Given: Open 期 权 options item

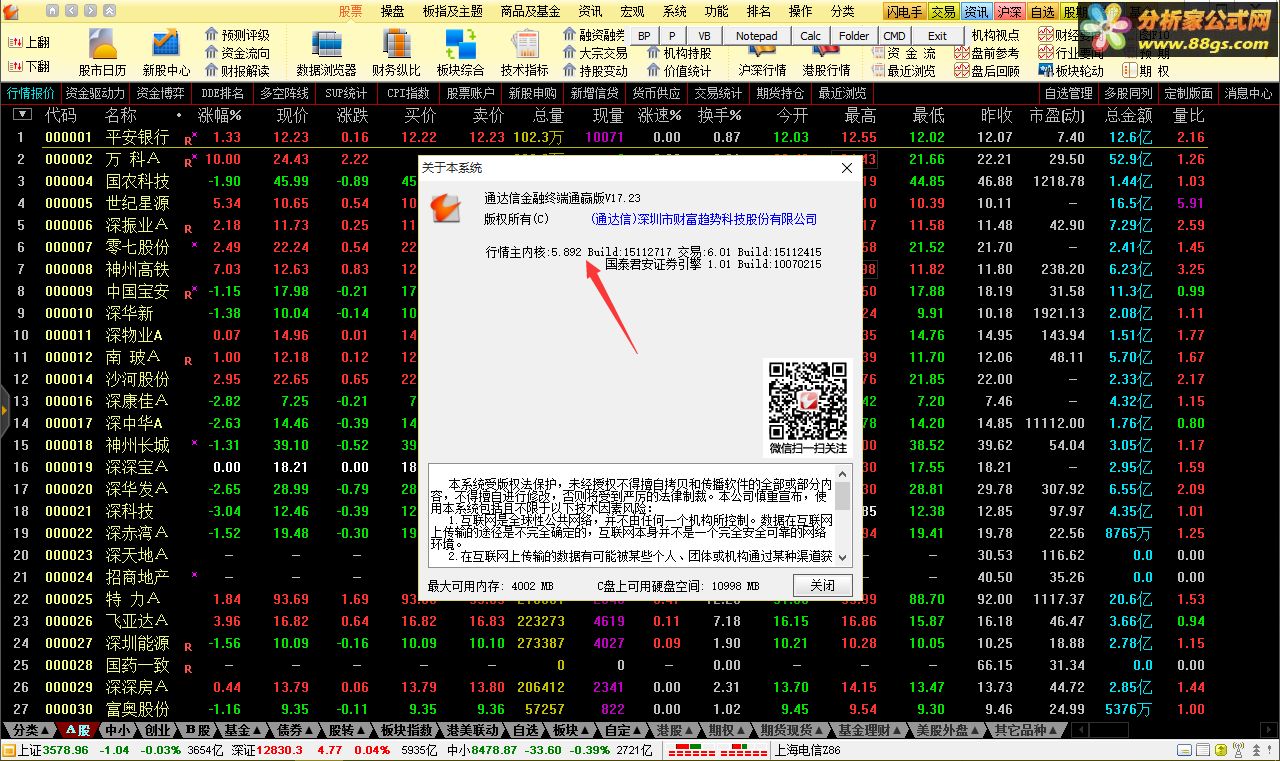Looking at the screenshot, I should [x=1145, y=71].
